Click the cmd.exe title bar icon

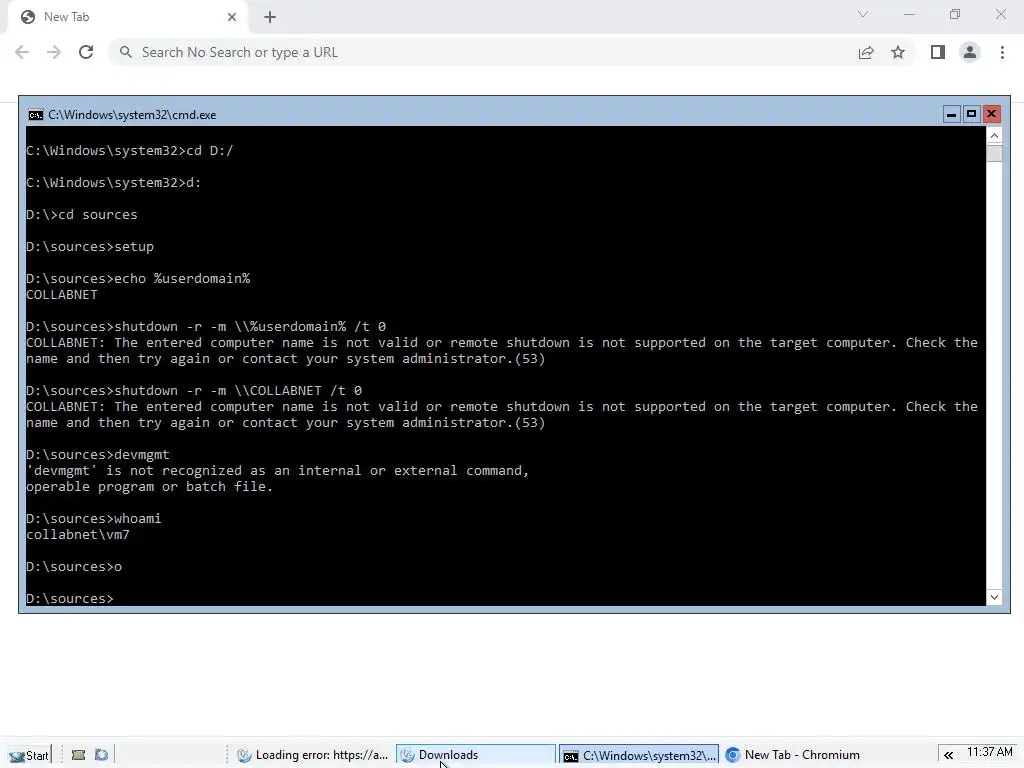coord(36,115)
